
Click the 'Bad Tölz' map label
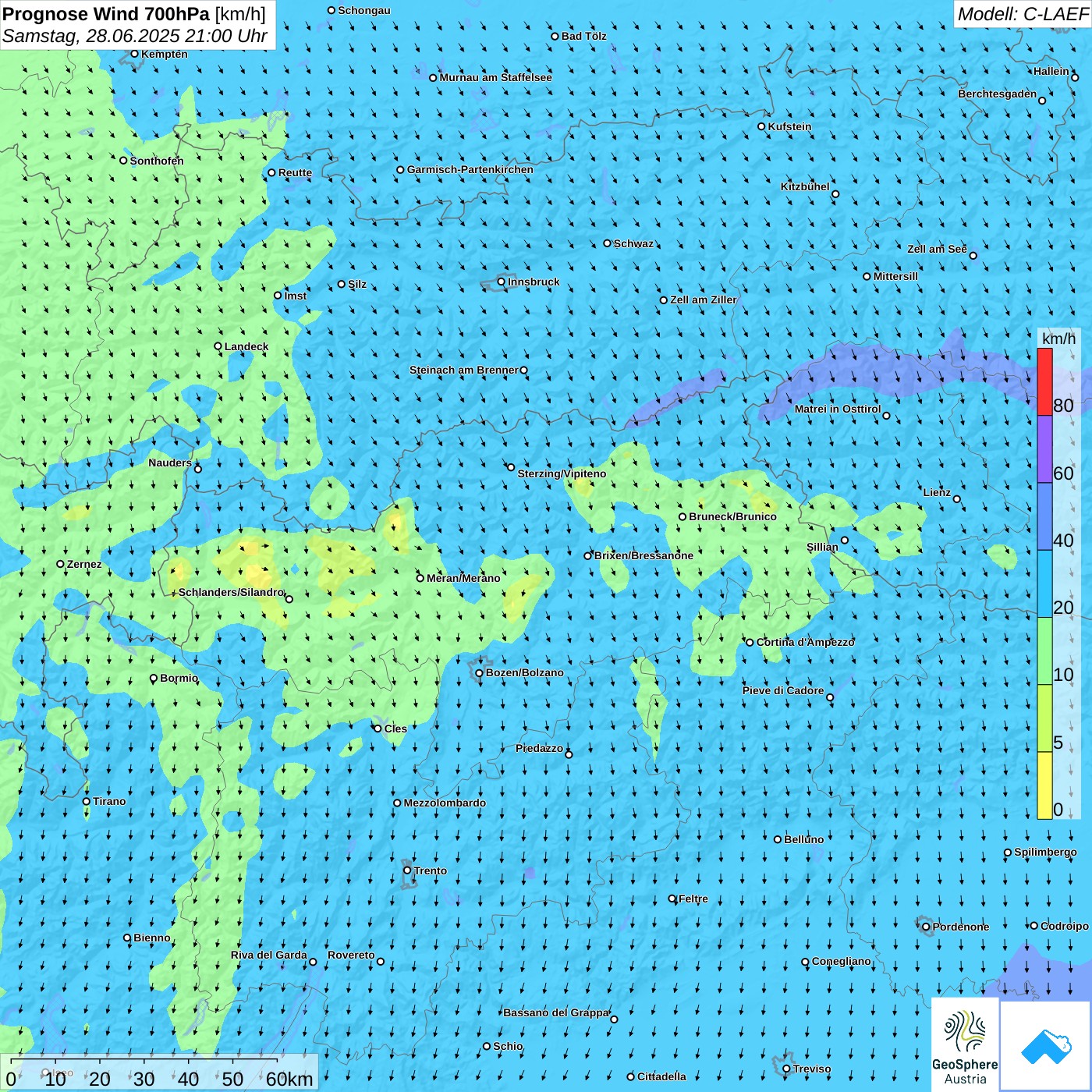[x=584, y=36]
